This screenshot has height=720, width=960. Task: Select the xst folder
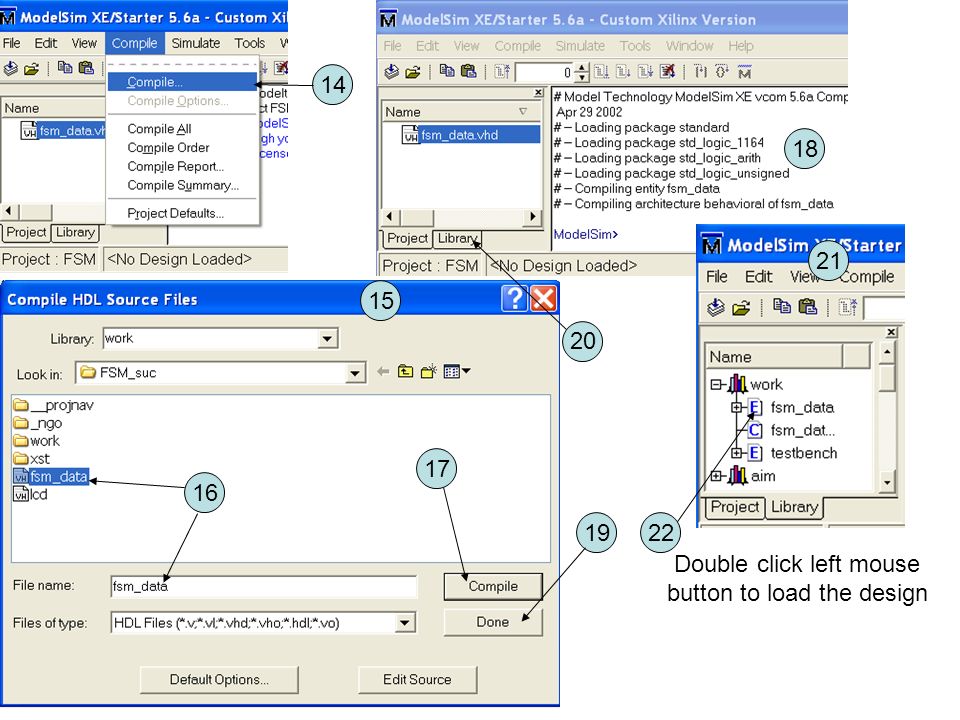pyautogui.click(x=32, y=459)
